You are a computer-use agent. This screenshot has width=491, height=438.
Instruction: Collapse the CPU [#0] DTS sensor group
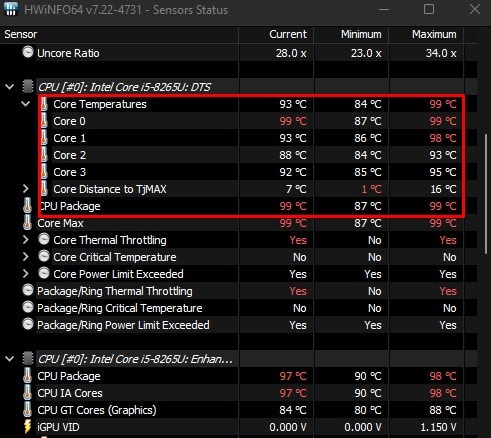point(10,87)
